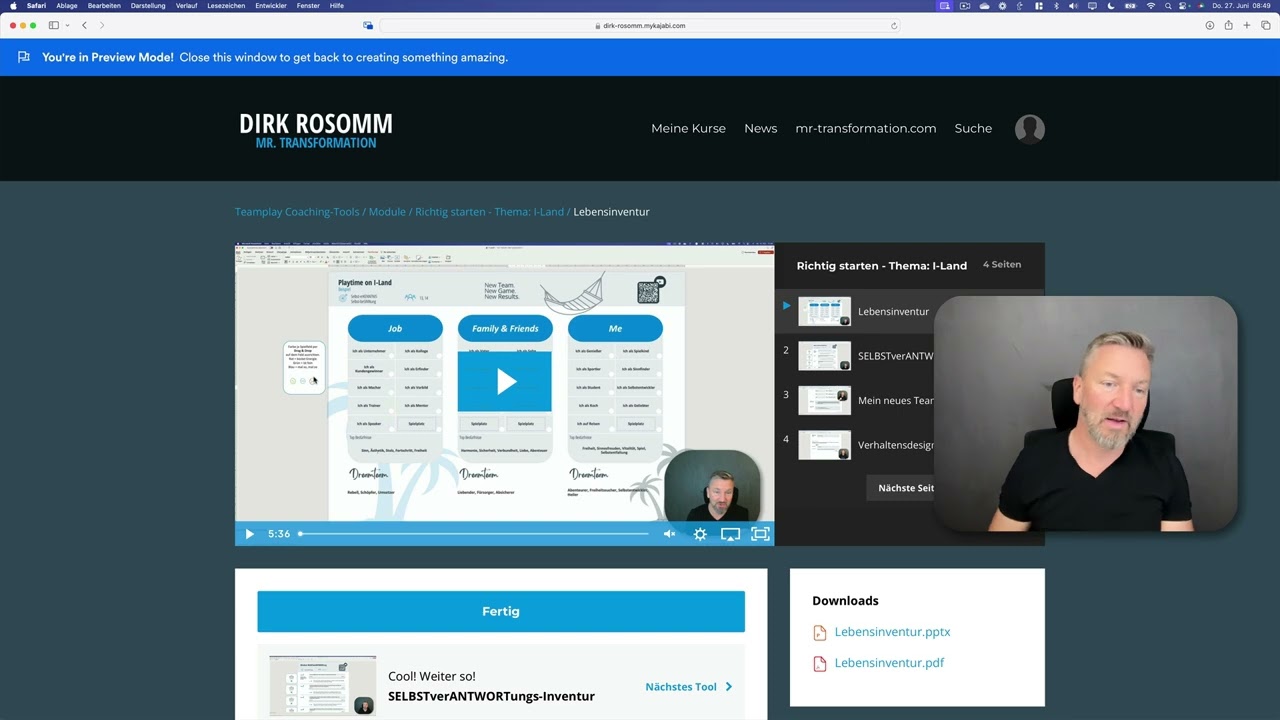This screenshot has width=1280, height=720.
Task: Open Suche in the navigation
Action: pos(973,128)
